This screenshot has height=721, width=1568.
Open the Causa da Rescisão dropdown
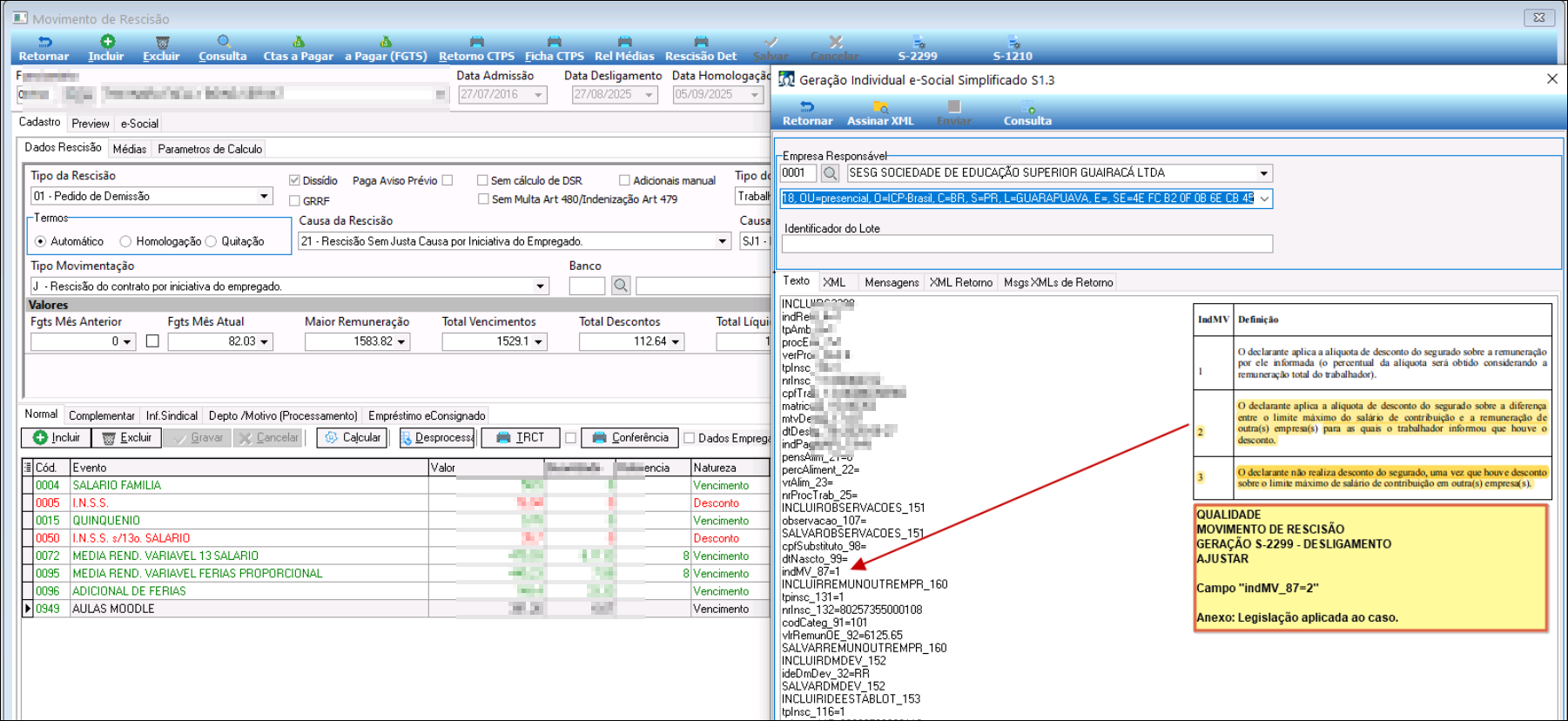[722, 241]
